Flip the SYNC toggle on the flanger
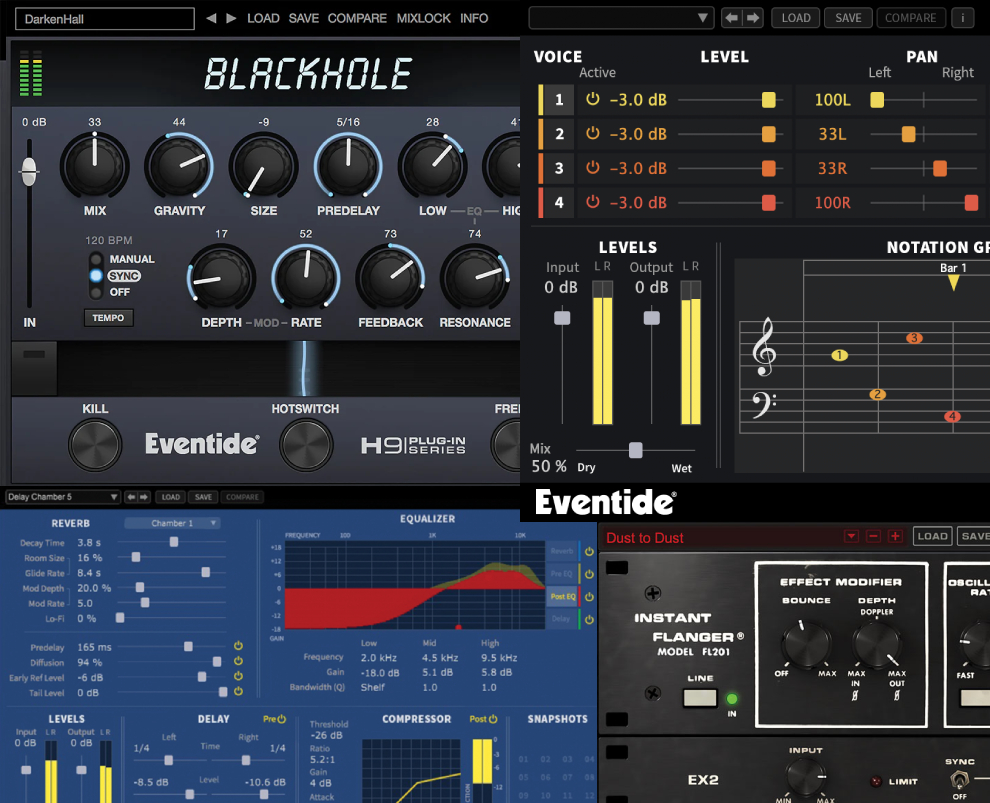The height and width of the screenshot is (803, 990). point(960,780)
